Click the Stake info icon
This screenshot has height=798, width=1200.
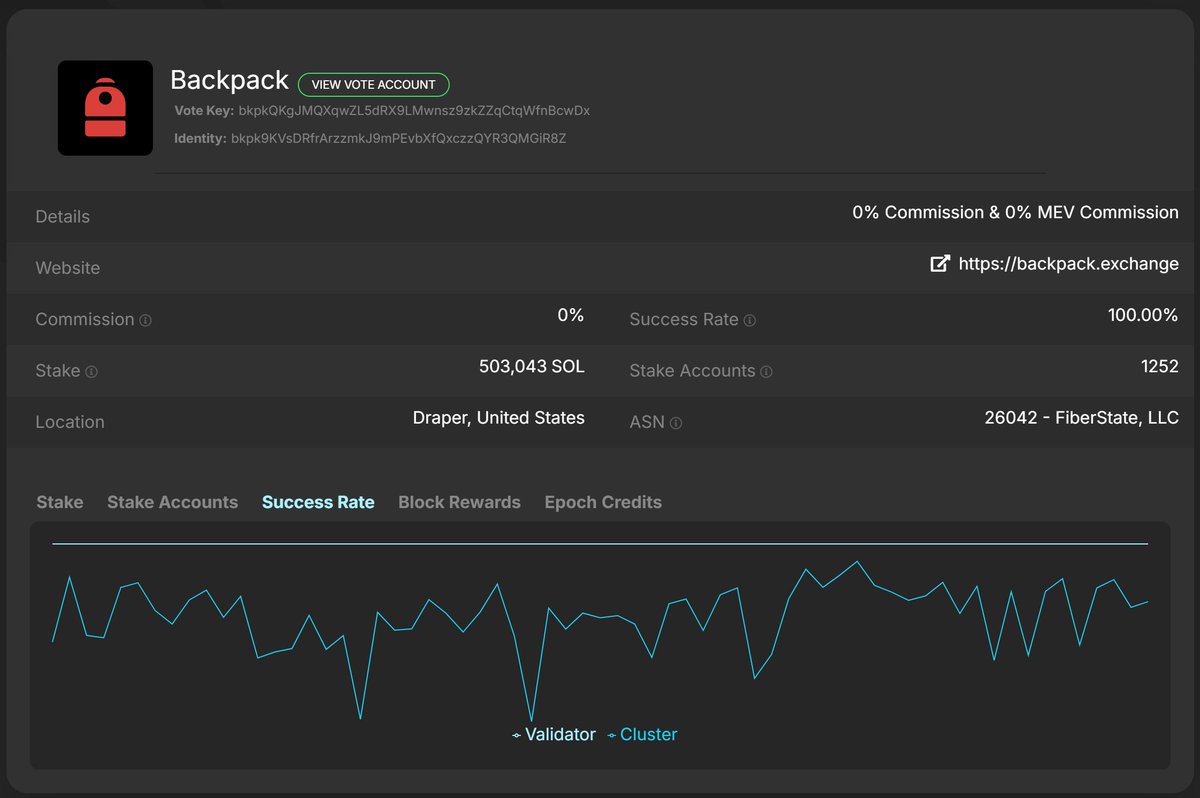(x=92, y=372)
